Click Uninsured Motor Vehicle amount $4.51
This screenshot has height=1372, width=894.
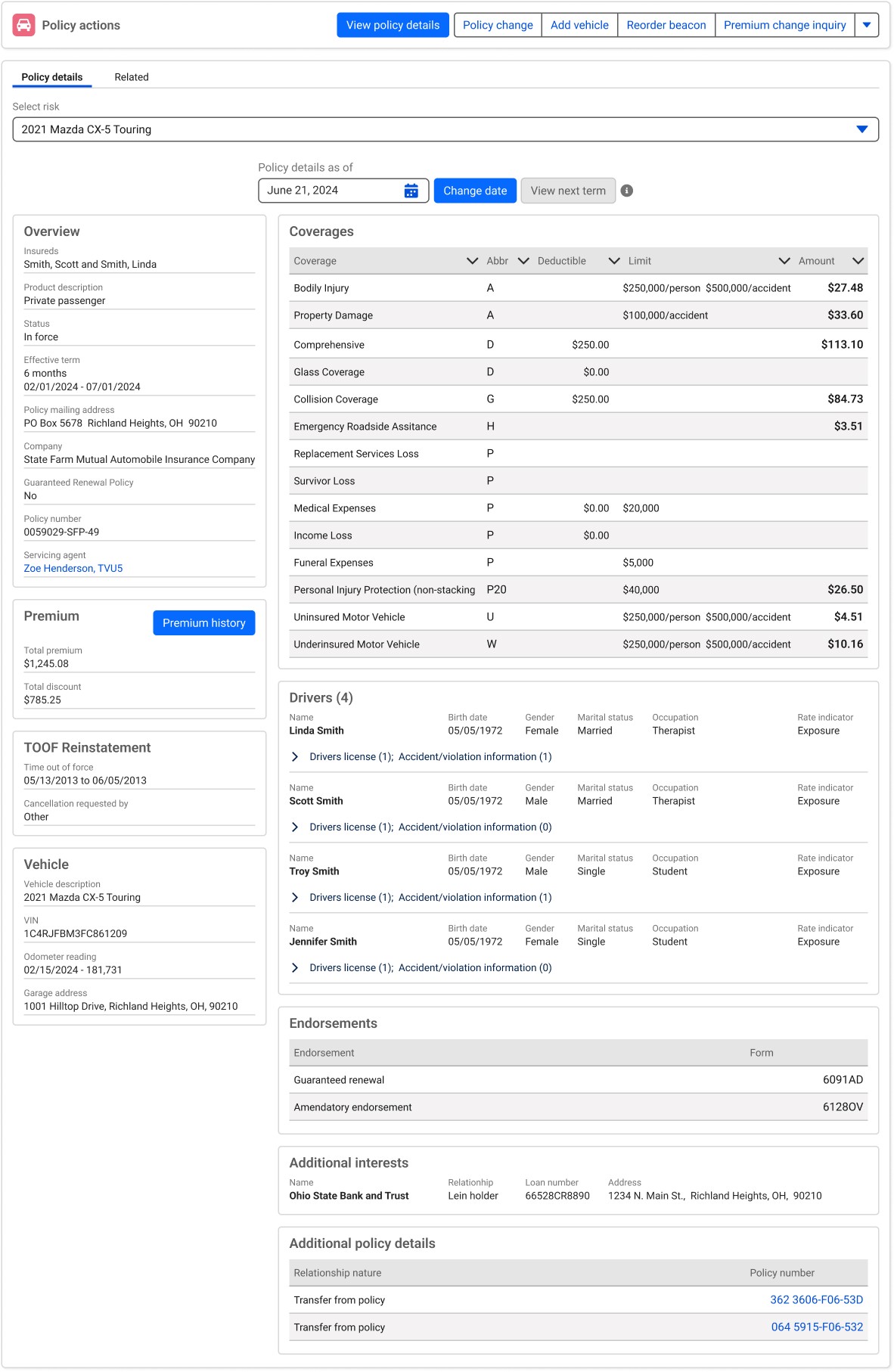848,617
